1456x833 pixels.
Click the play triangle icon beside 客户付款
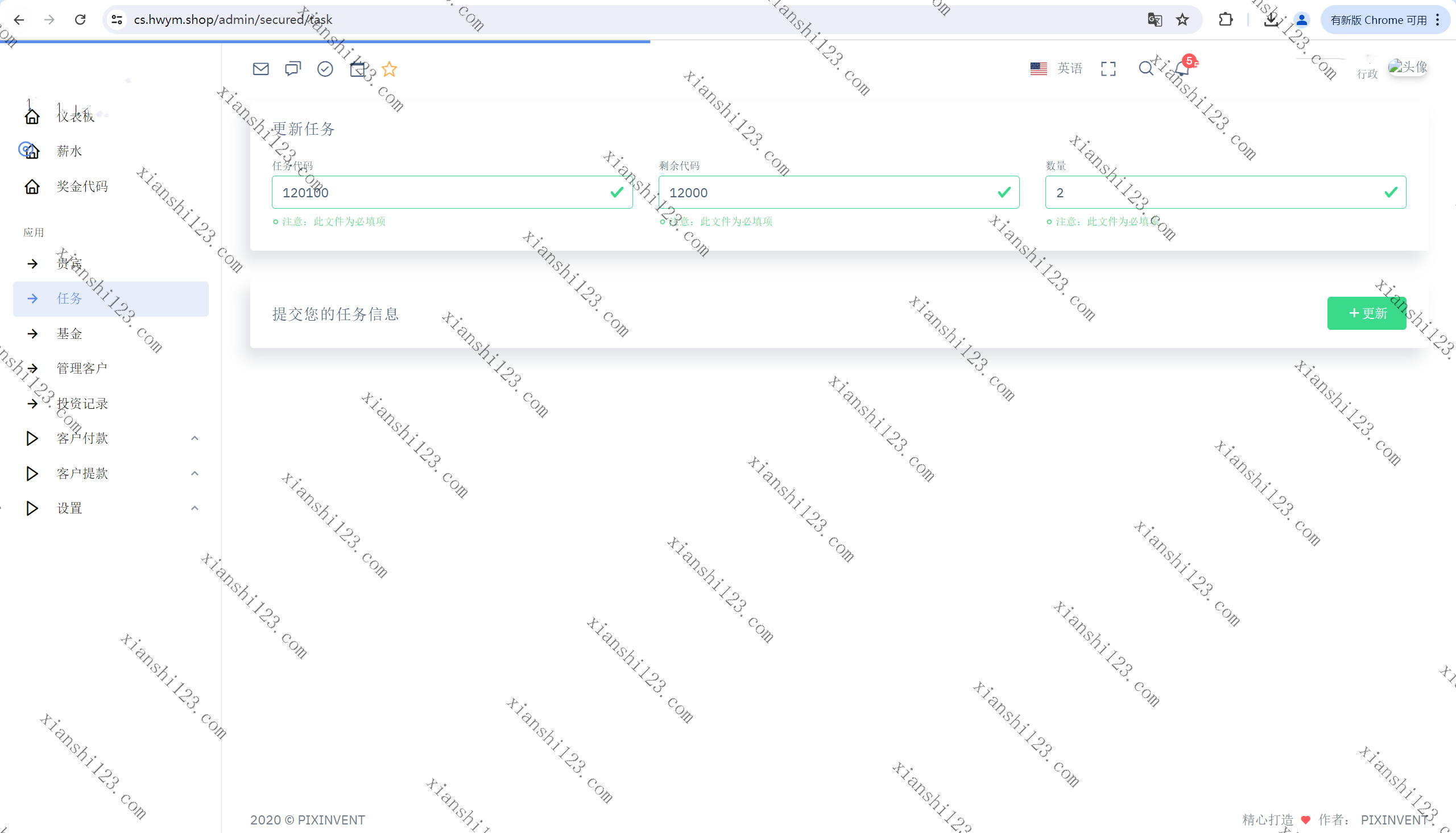(32, 438)
